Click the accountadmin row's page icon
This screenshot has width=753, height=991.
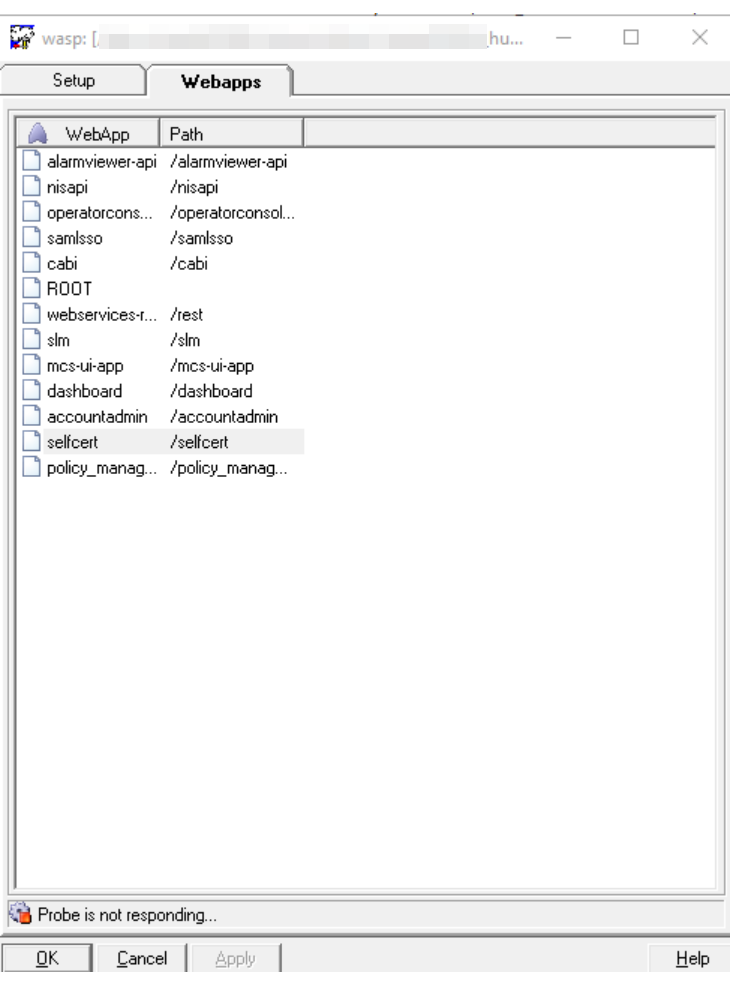click(x=32, y=416)
